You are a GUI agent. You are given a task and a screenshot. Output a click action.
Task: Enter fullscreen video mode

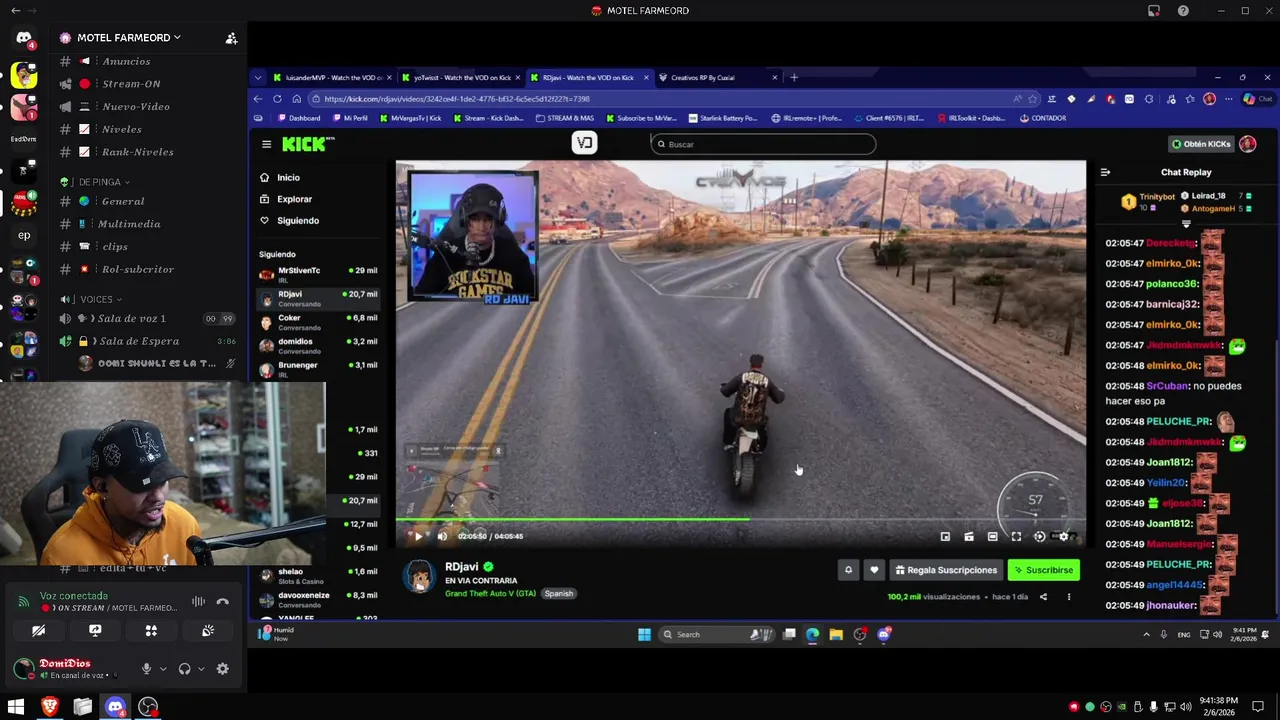1016,537
